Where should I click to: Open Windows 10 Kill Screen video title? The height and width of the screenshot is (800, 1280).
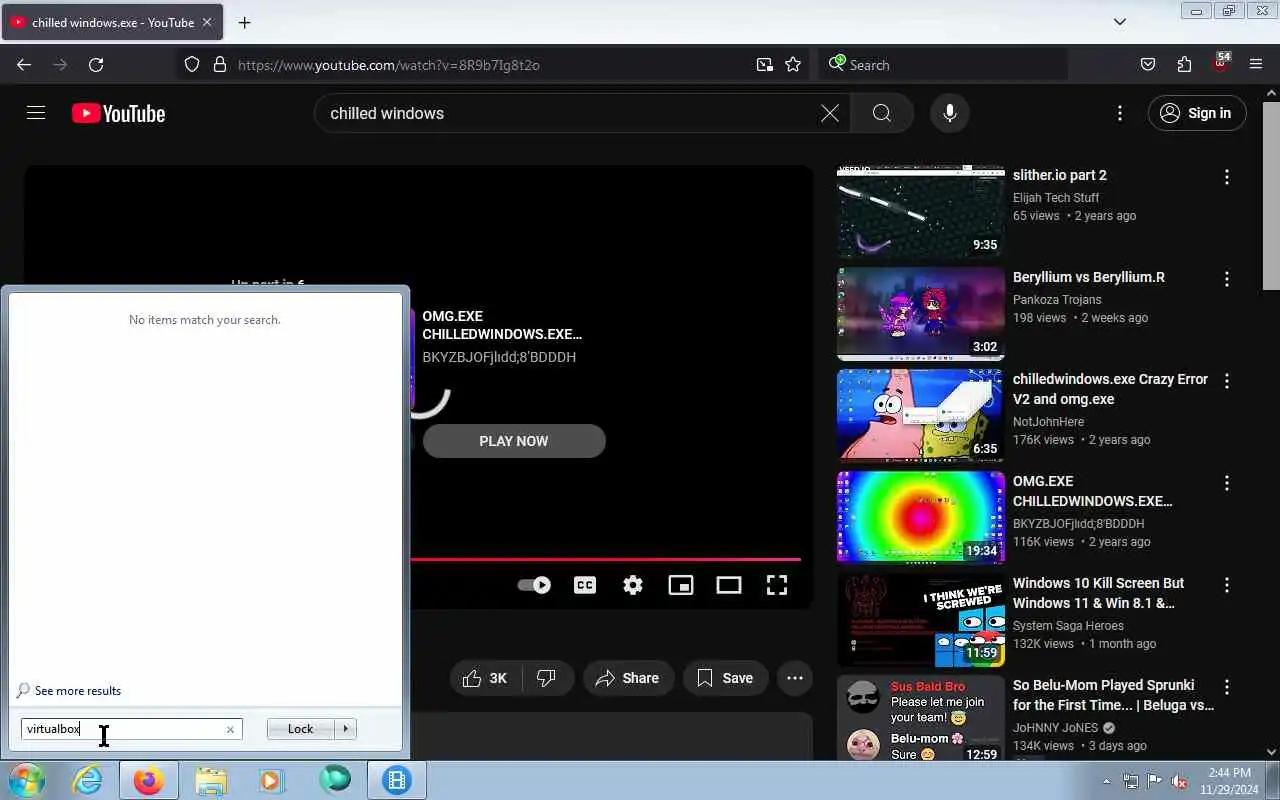[x=1098, y=593]
